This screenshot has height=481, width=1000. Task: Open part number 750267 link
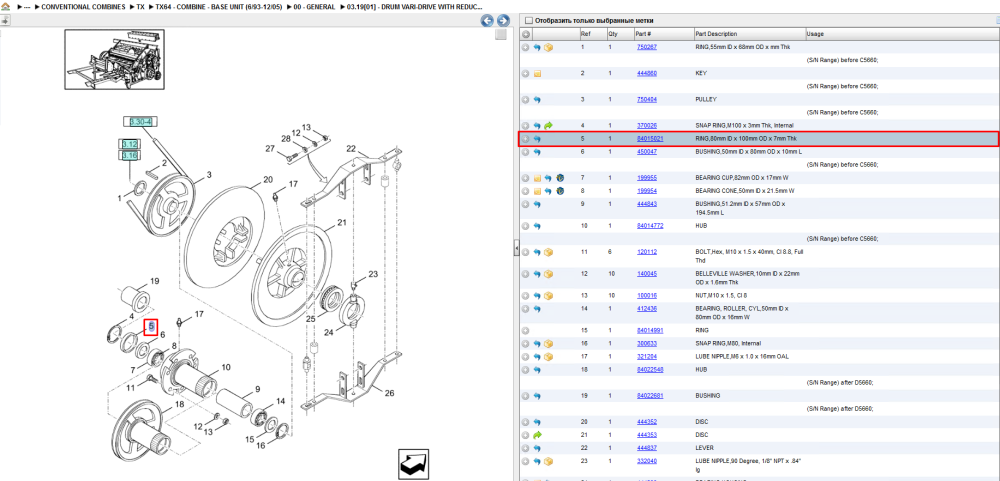[x=647, y=47]
